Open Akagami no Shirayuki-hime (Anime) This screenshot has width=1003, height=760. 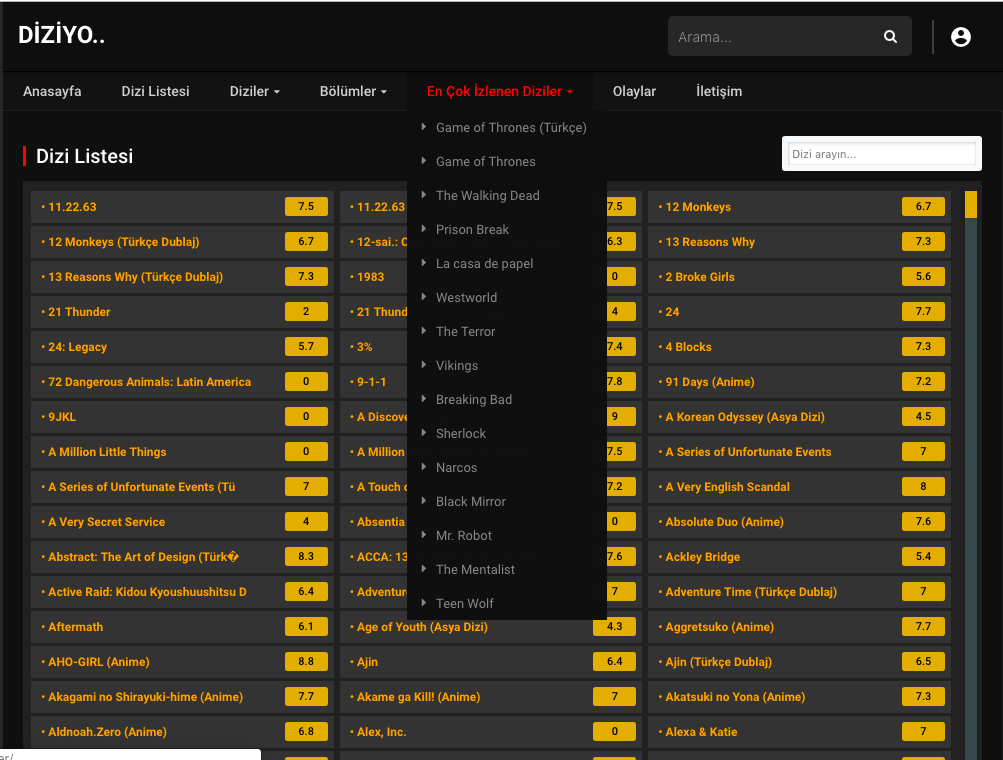pos(145,697)
